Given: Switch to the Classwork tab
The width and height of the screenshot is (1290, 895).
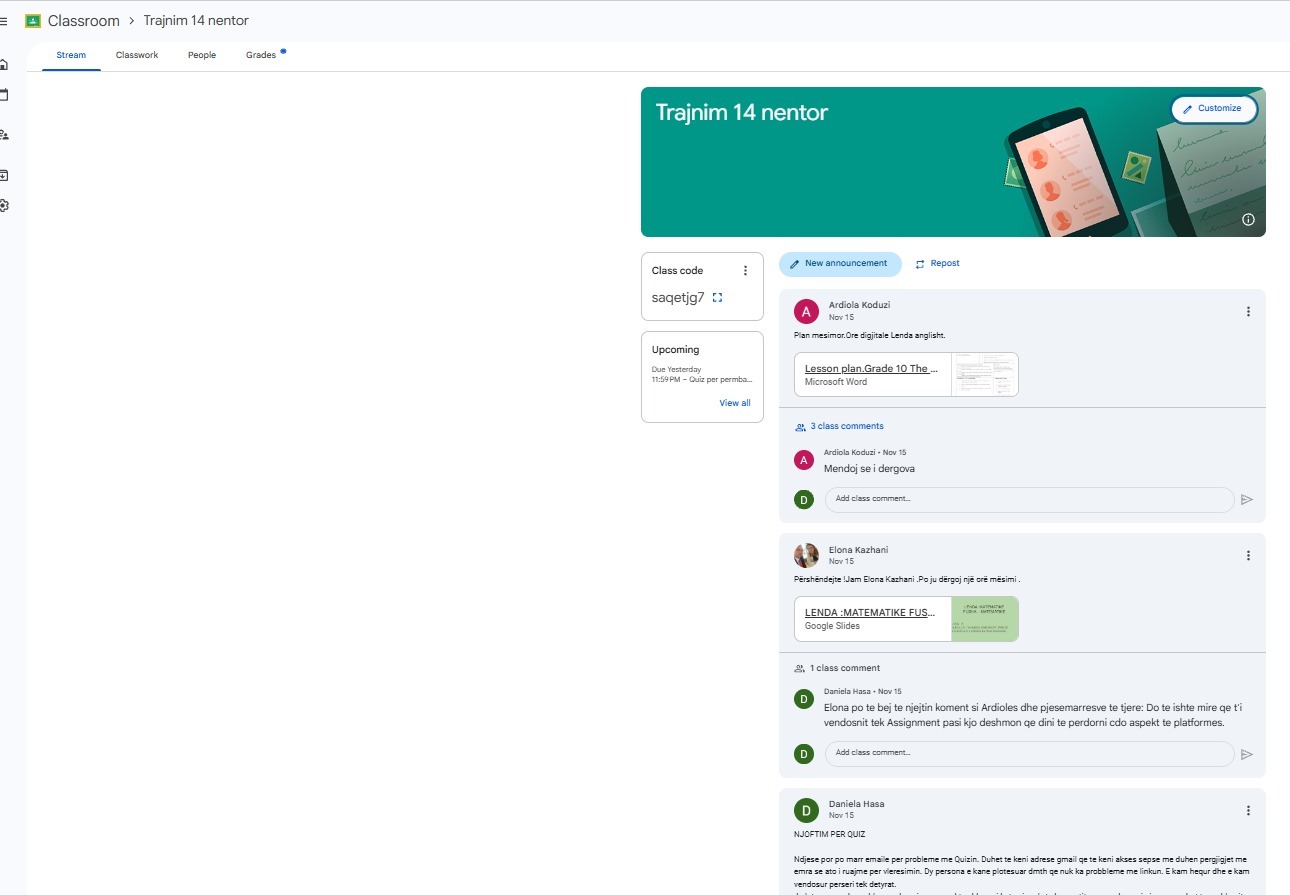Looking at the screenshot, I should click(x=137, y=55).
